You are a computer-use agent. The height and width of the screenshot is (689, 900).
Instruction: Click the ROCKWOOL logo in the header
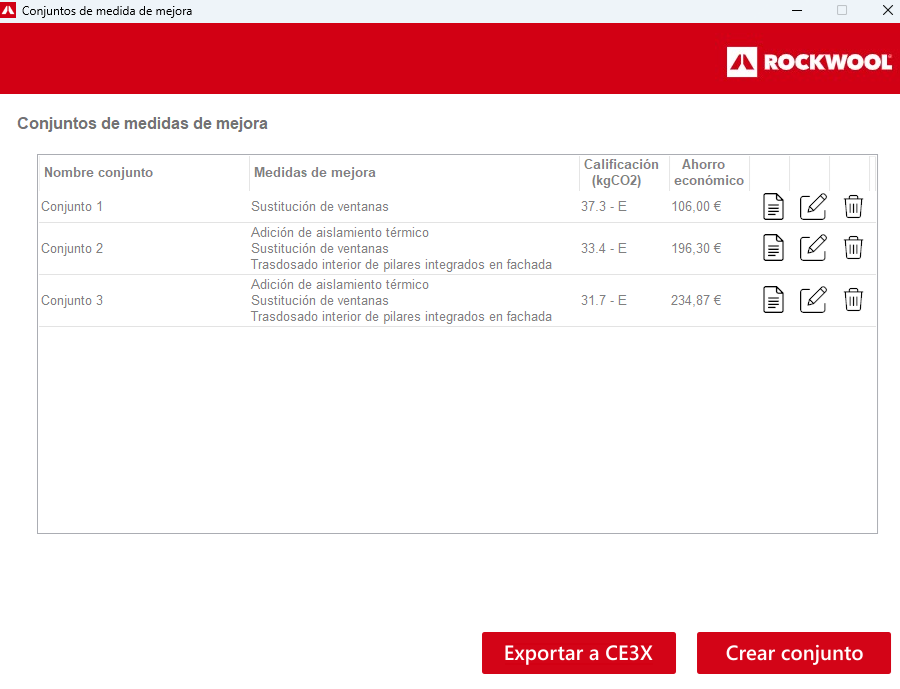809,62
